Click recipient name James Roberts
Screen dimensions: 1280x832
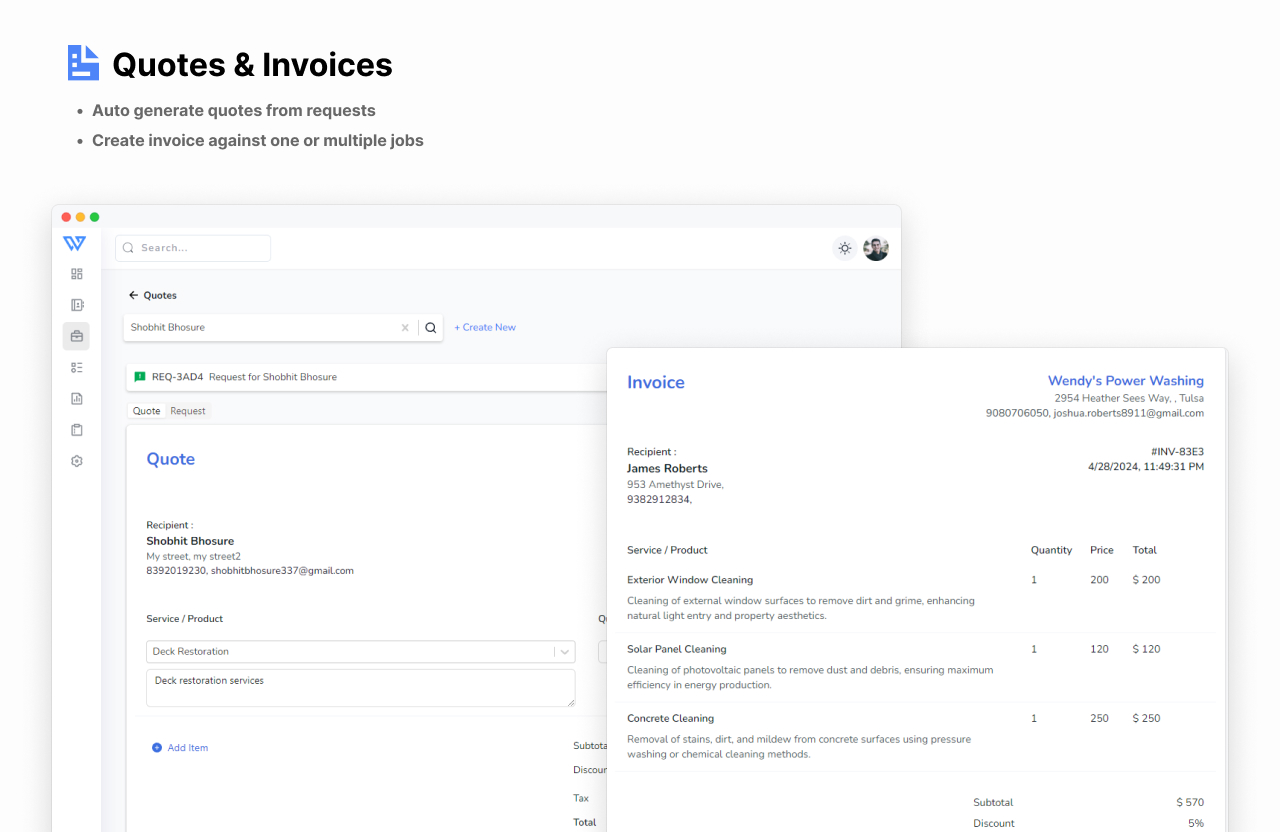click(667, 468)
